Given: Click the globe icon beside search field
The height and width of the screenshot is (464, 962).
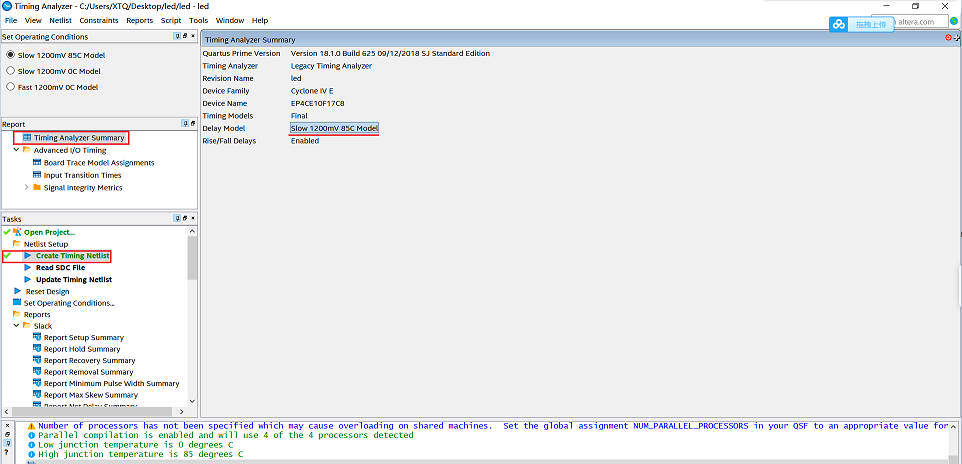Looking at the screenshot, I should (x=954, y=21).
